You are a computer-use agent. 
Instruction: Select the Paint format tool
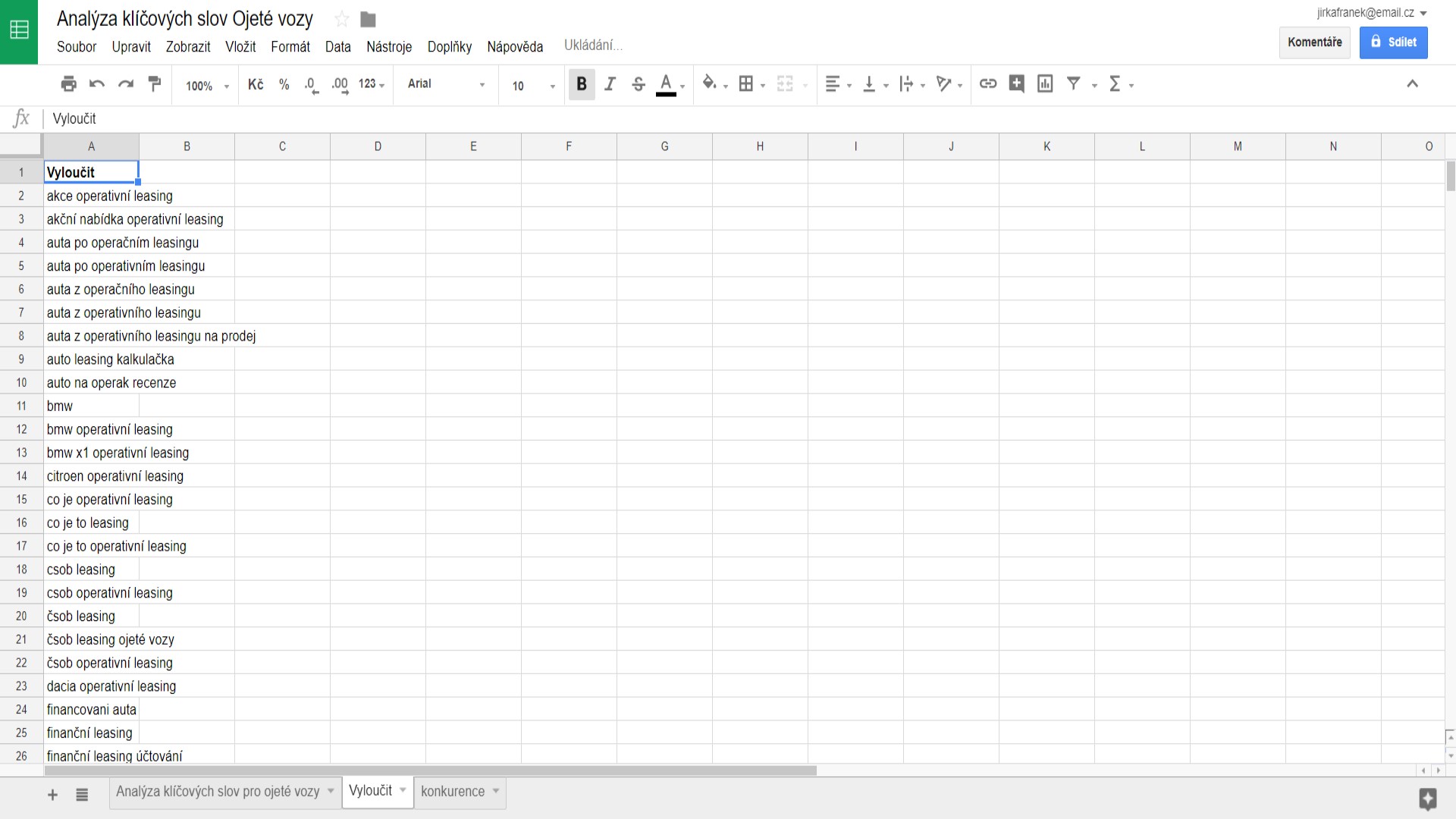[x=155, y=84]
